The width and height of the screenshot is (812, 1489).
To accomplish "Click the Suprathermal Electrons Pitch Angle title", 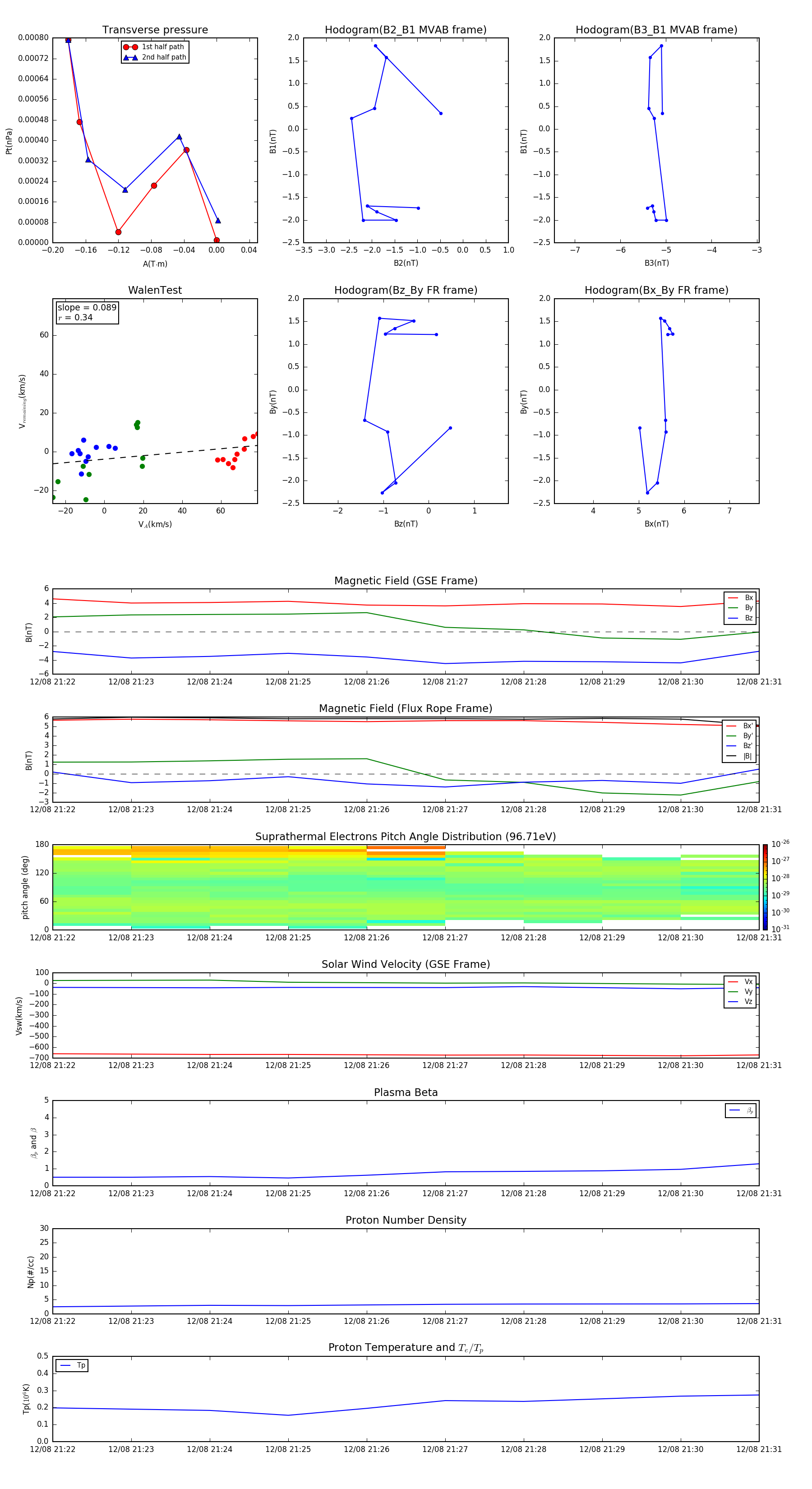I will coord(406,837).
